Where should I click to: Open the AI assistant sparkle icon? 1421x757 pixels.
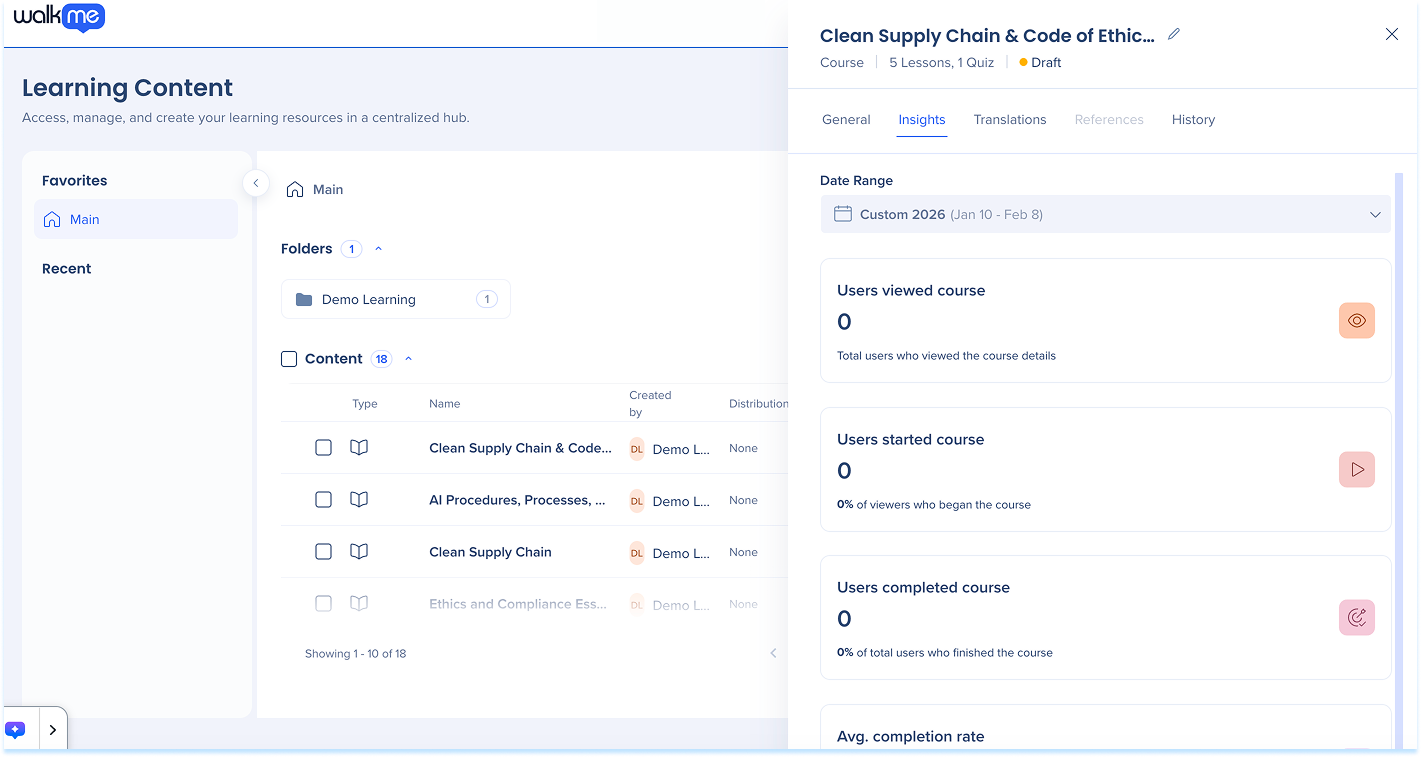coord(16,730)
